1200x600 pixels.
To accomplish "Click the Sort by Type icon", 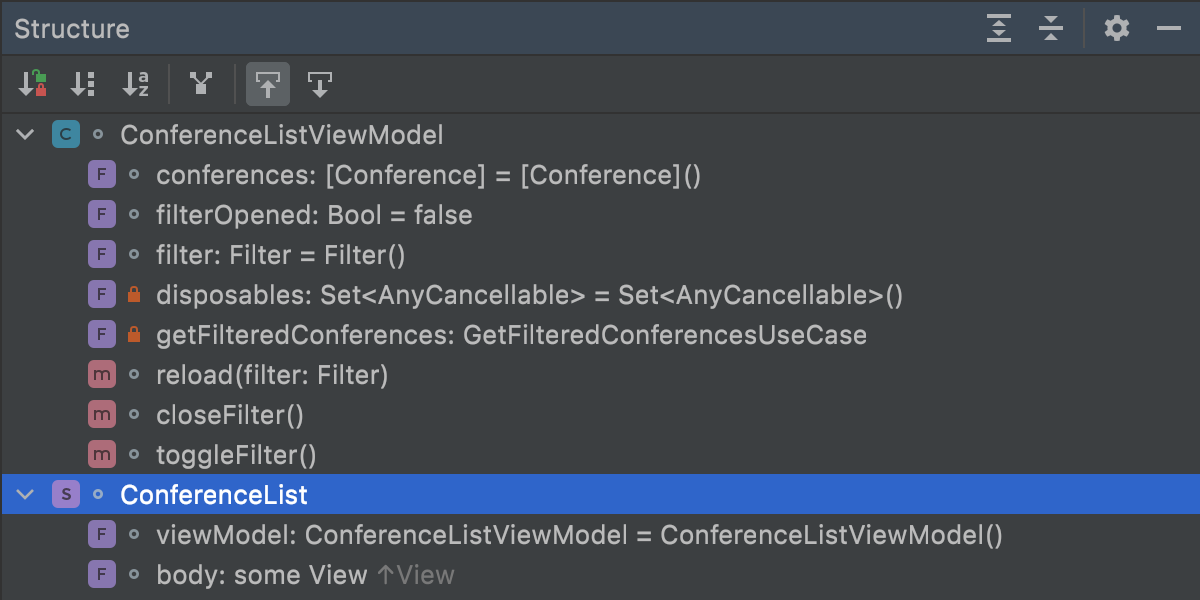I will point(83,84).
